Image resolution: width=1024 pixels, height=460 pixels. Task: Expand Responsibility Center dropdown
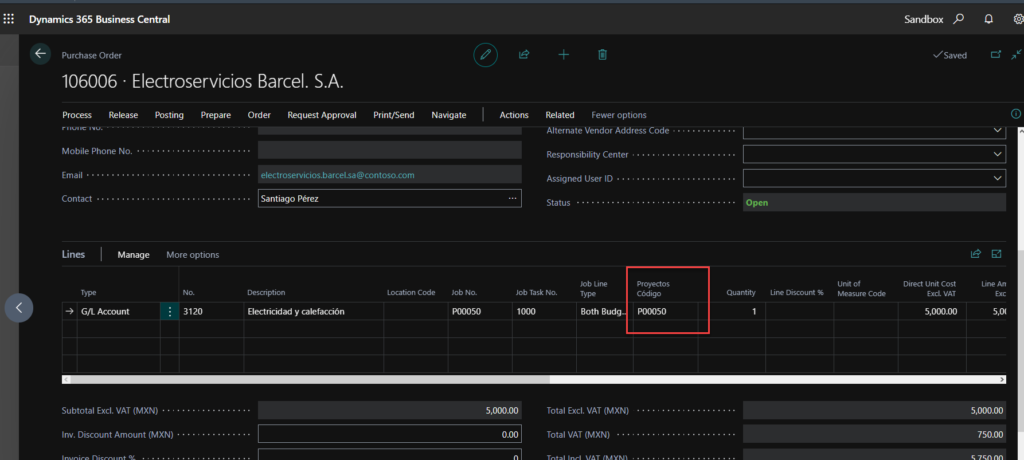(x=997, y=154)
